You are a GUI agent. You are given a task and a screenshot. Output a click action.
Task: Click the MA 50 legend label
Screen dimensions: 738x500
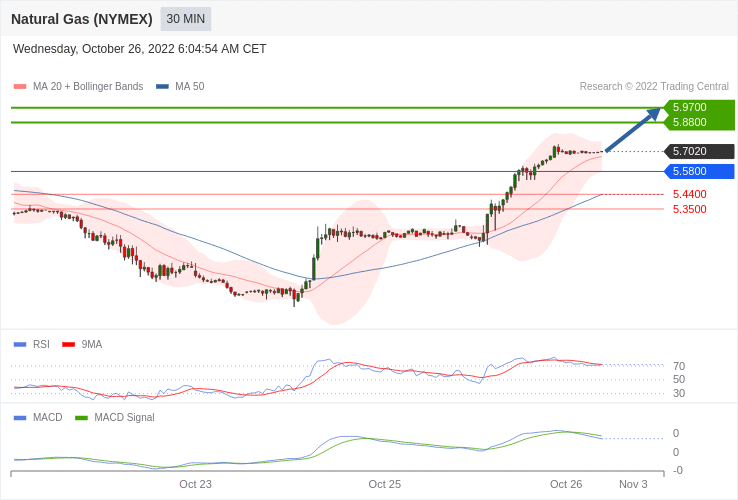190,87
